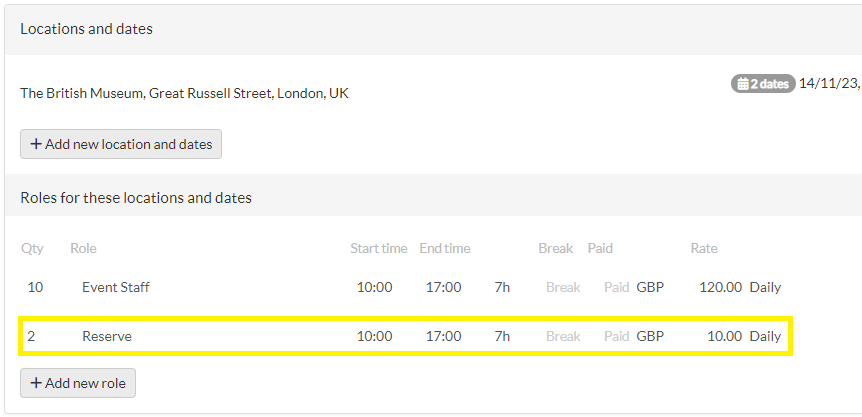Open Daily rate type for Reserve
Image resolution: width=862 pixels, height=417 pixels.
tap(765, 336)
